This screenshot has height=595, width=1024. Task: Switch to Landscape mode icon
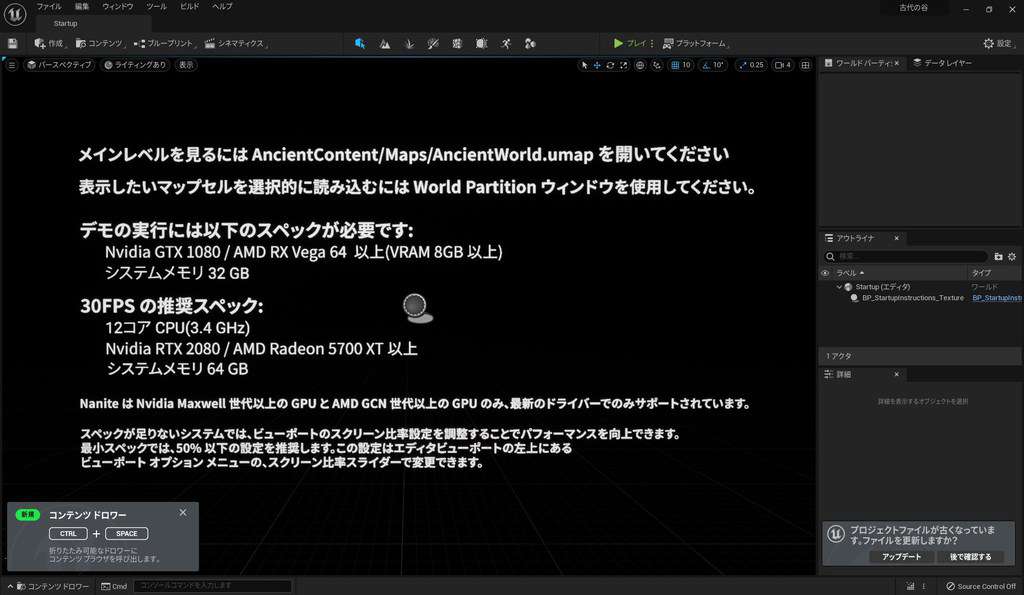(x=385, y=43)
